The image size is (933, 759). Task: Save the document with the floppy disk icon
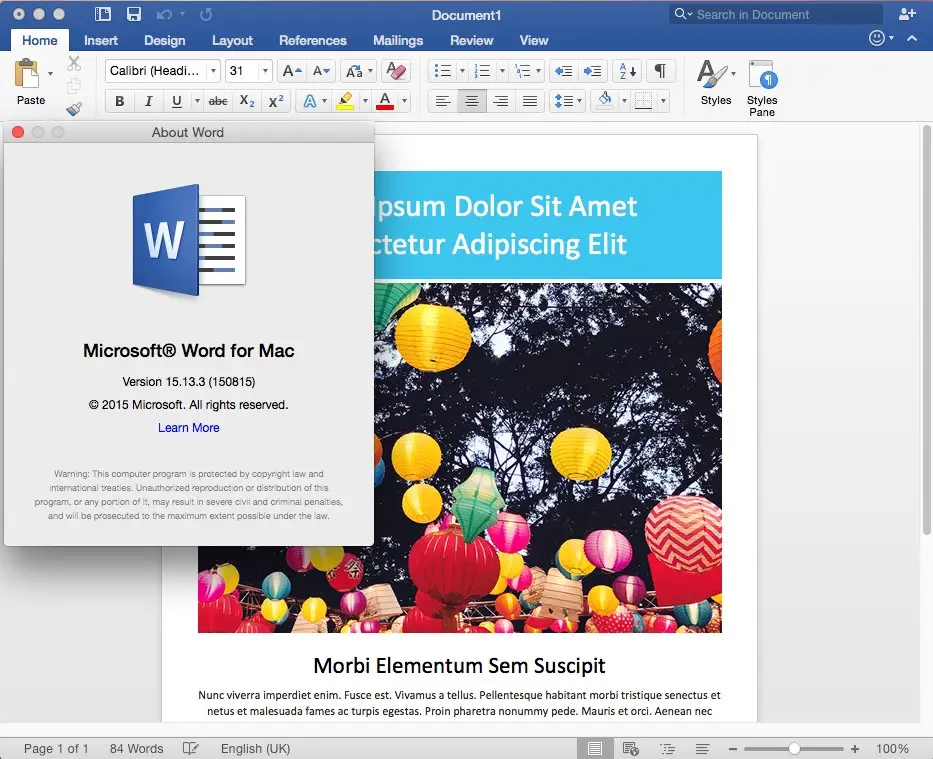point(134,14)
